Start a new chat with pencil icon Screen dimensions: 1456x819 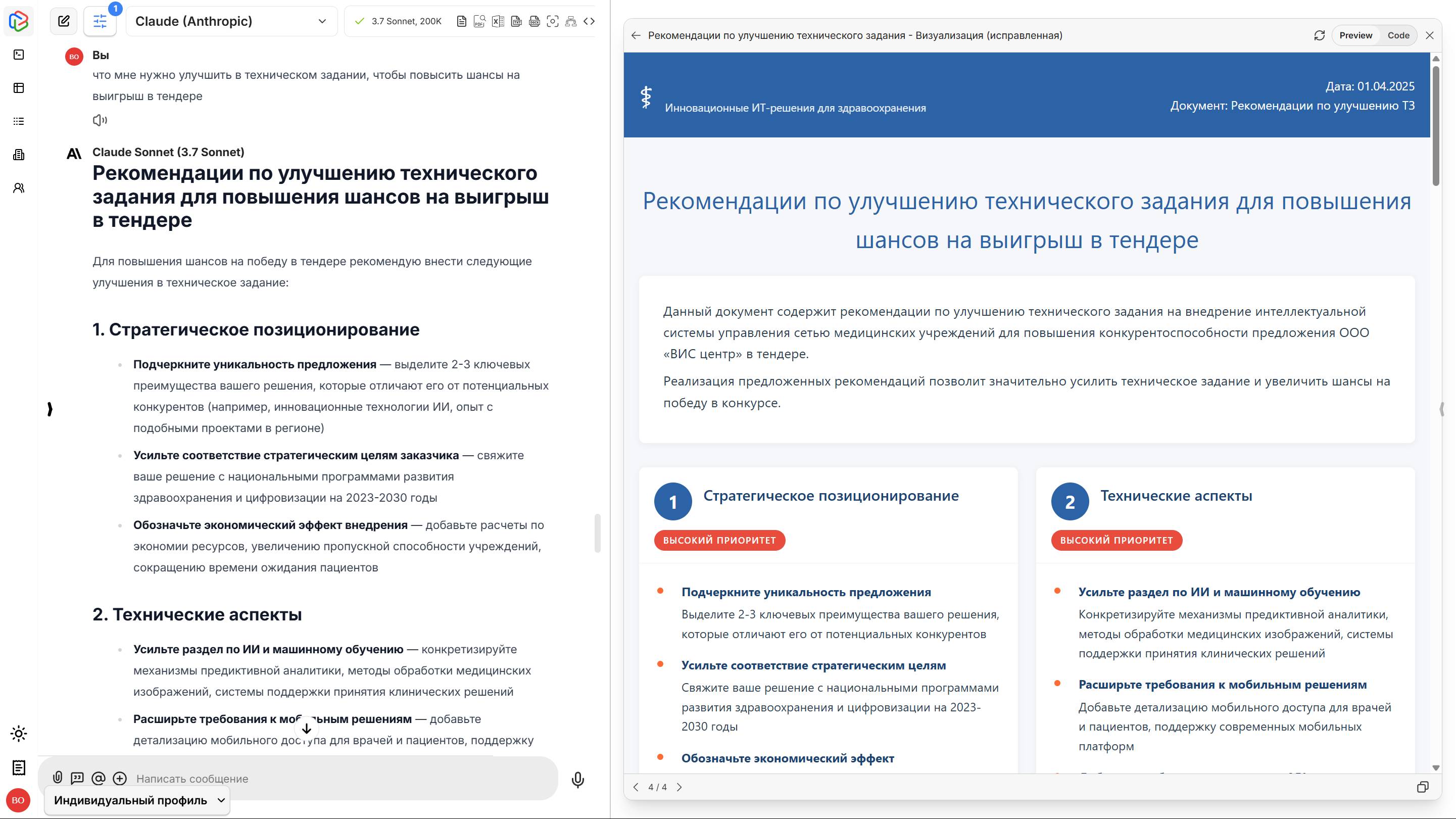(x=64, y=22)
